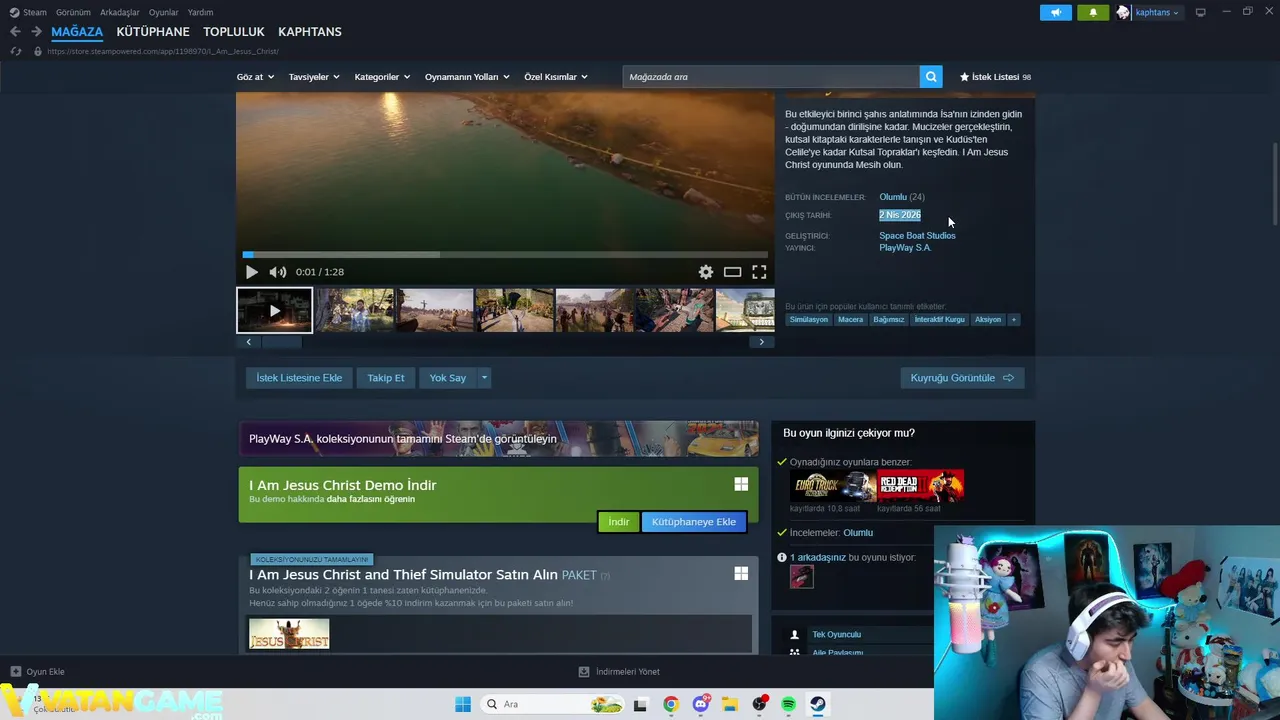Click the İnteraktif Kurgu tag
1280x720 pixels.
(939, 320)
